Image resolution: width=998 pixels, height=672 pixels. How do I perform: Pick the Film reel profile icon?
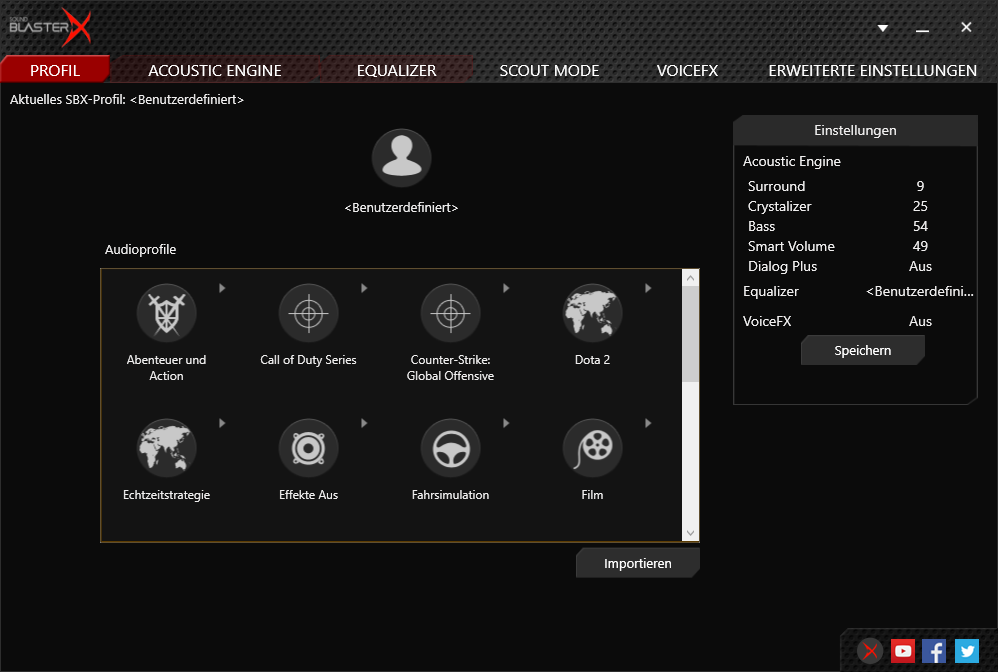pyautogui.click(x=592, y=449)
